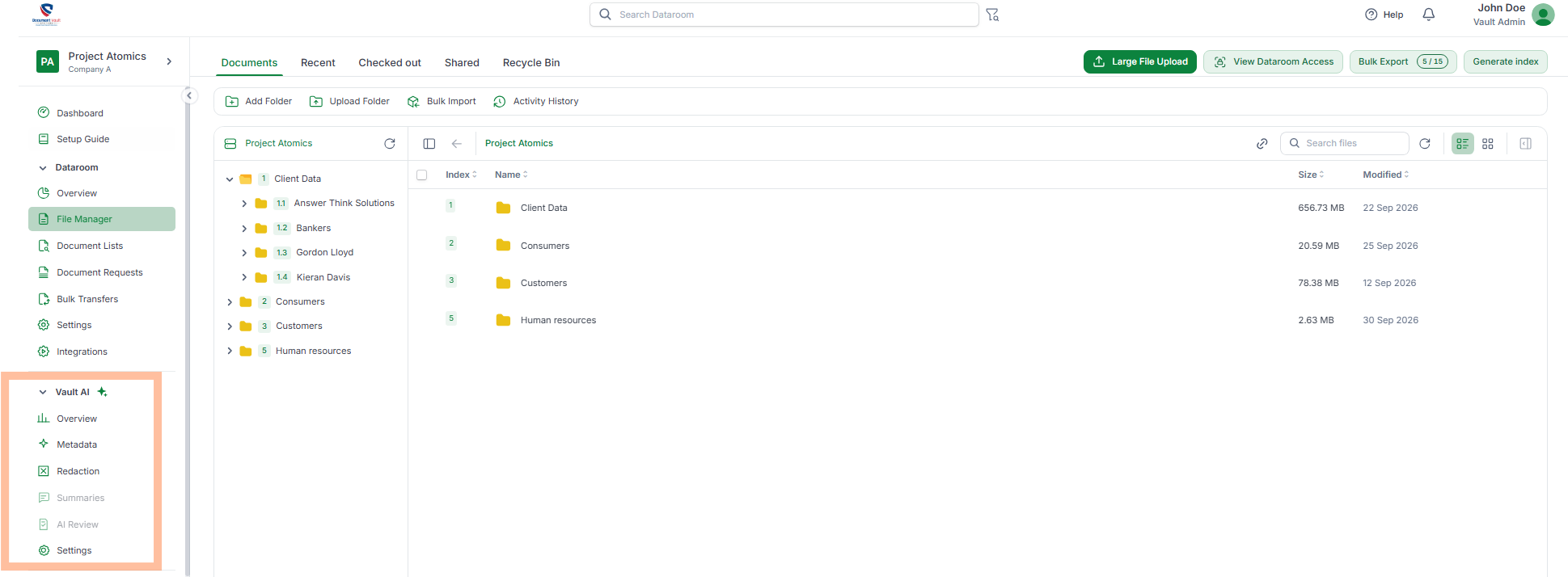Click the advanced search filter icon
The height and width of the screenshot is (577, 1568).
pyautogui.click(x=992, y=15)
